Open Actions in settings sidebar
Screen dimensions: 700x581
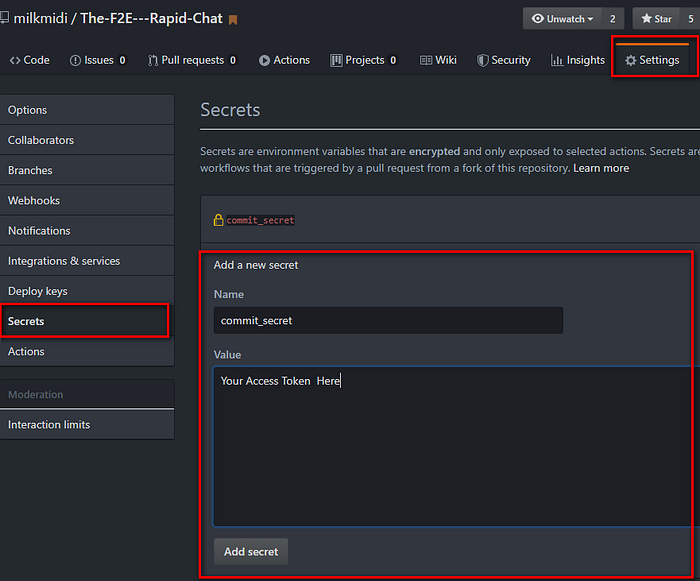click(87, 351)
